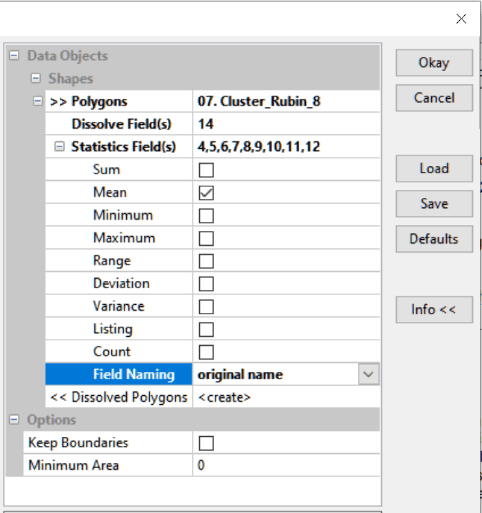The width and height of the screenshot is (482, 513).
Task: Tick the Maximum checkbox
Action: 206,238
